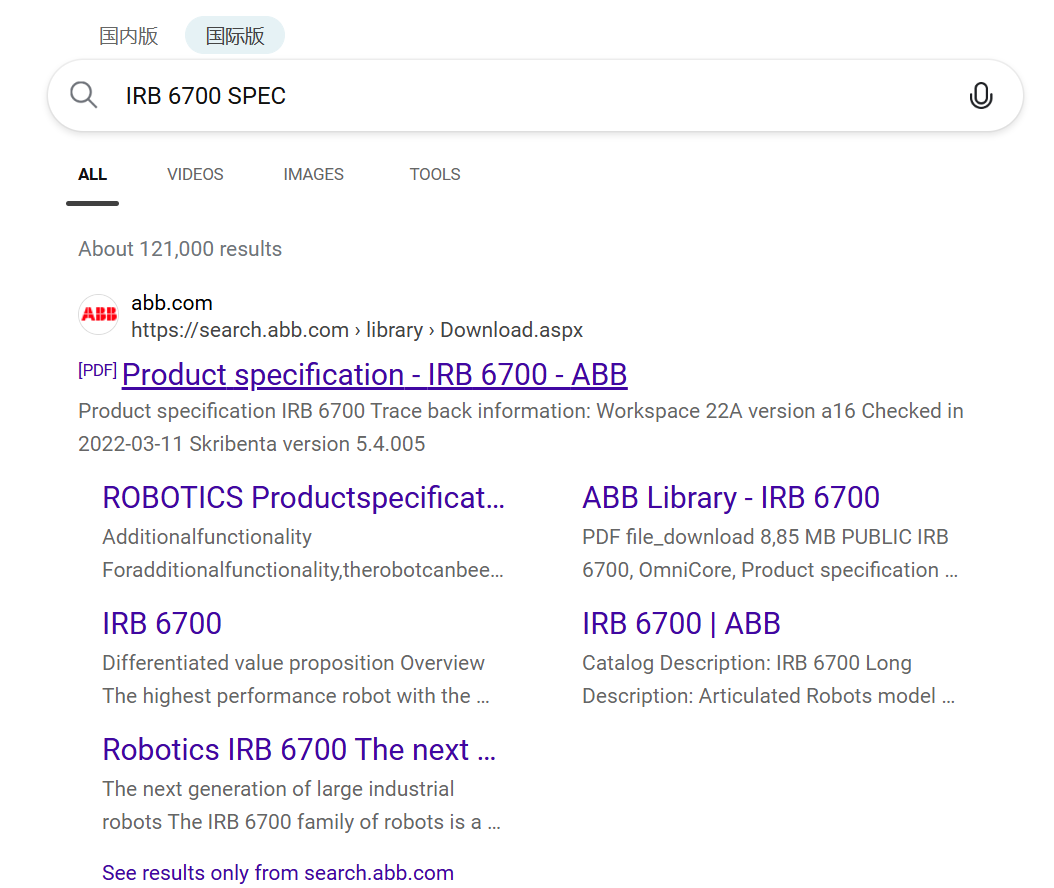Viewport: 1054px width, 888px height.
Task: Click the ABB logo favicon
Action: pos(99,314)
